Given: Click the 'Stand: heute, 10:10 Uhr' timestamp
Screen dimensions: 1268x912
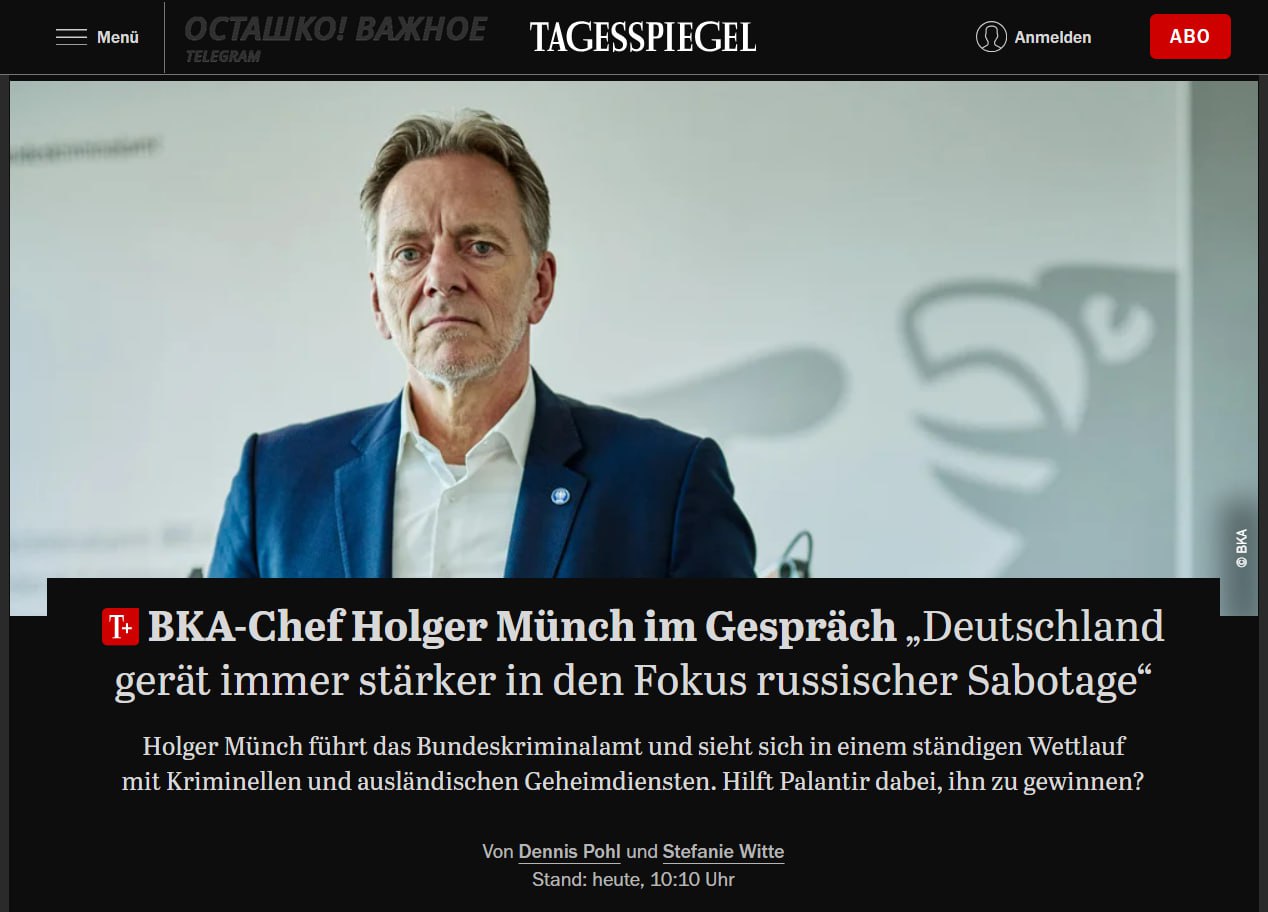Looking at the screenshot, I should pos(633,880).
